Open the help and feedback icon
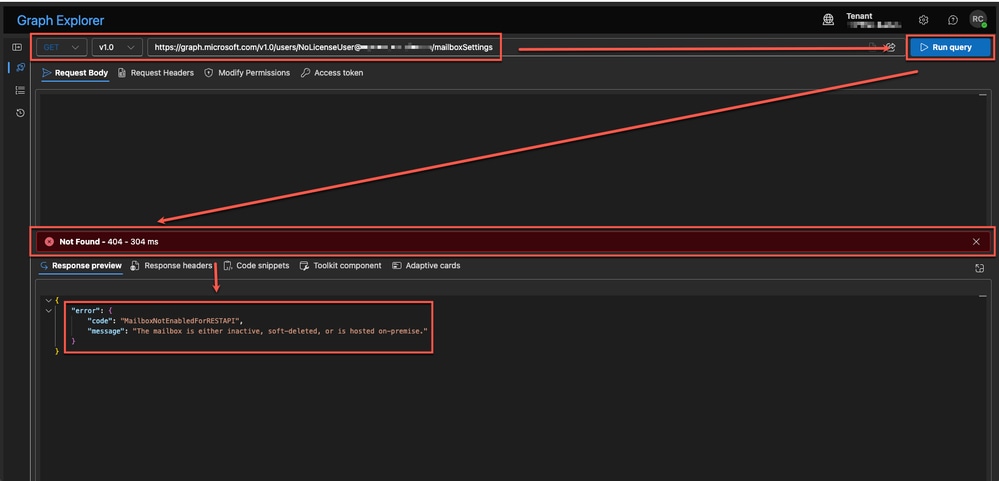The image size is (999, 481). pyautogui.click(x=952, y=20)
